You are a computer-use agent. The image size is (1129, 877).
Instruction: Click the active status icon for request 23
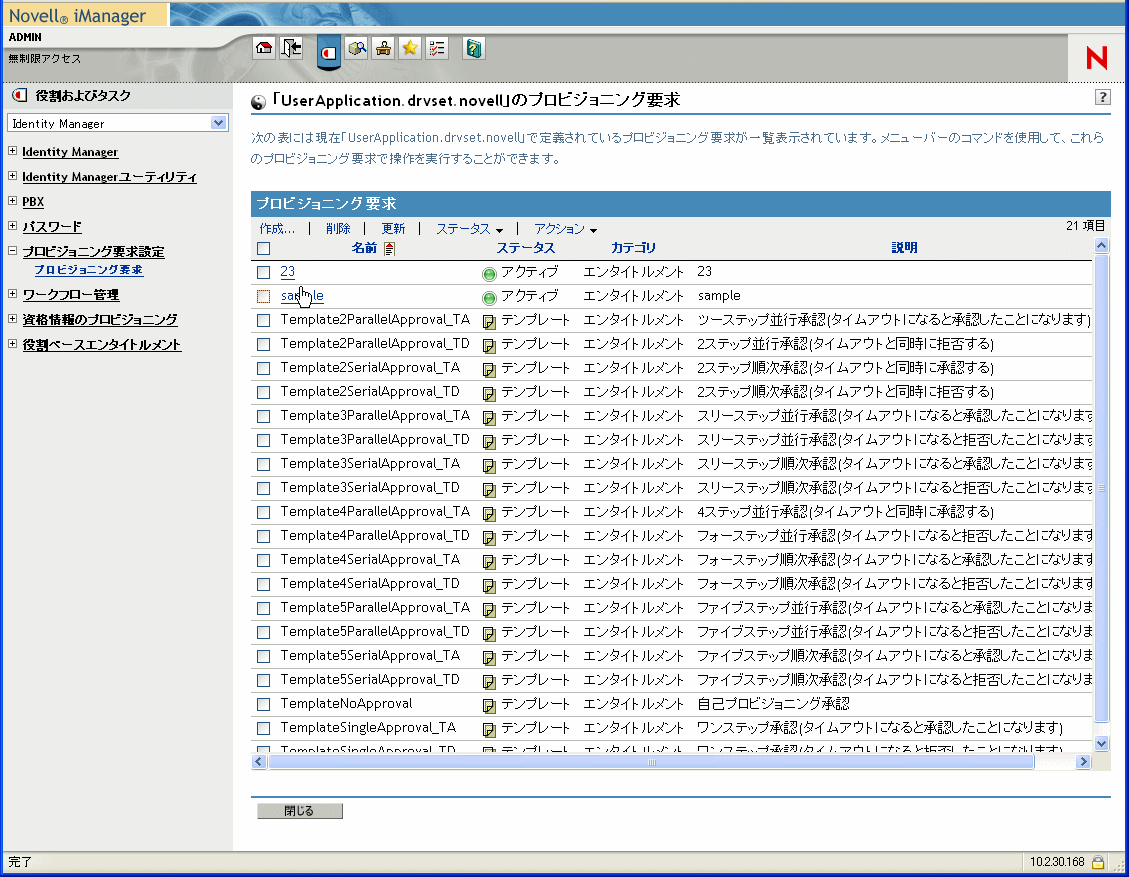[489, 274]
